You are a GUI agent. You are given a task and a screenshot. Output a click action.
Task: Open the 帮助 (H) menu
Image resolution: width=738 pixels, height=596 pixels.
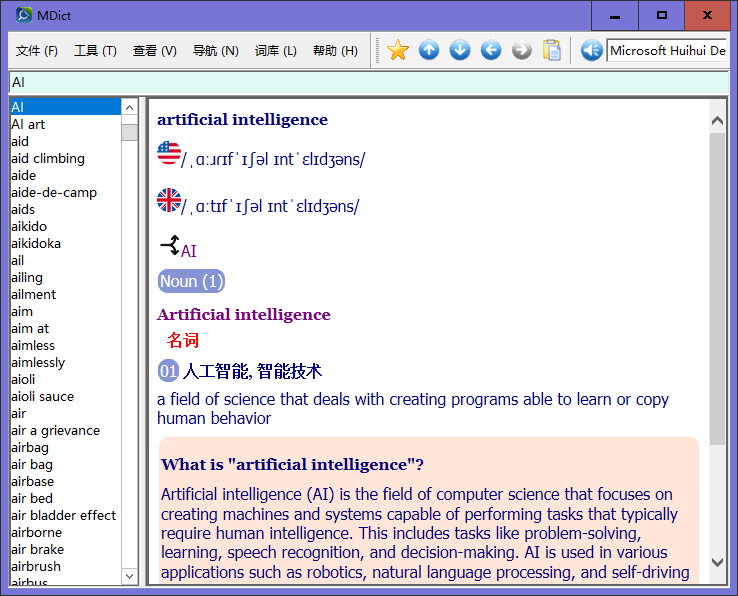point(335,50)
